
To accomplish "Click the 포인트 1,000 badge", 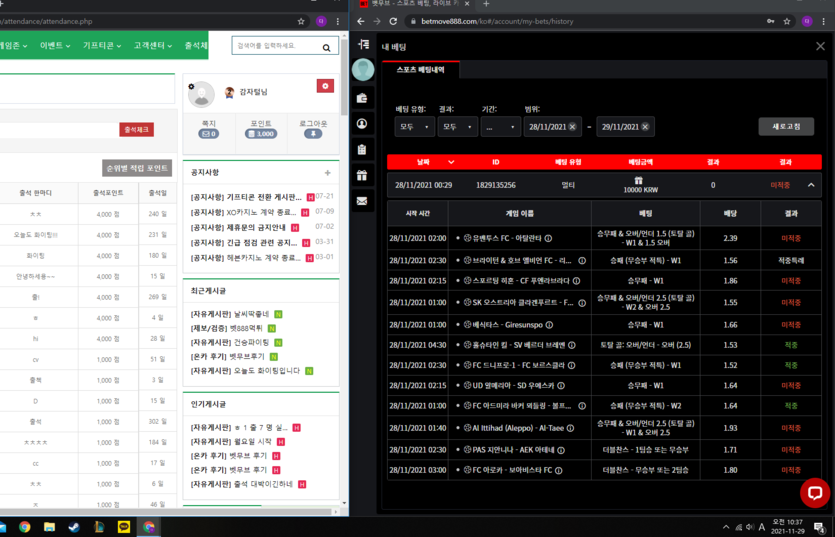I will click(261, 134).
